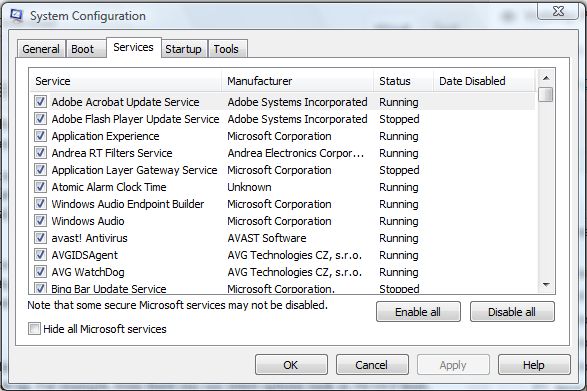Confirm with the OK button
587x391 pixels.
(x=291, y=365)
